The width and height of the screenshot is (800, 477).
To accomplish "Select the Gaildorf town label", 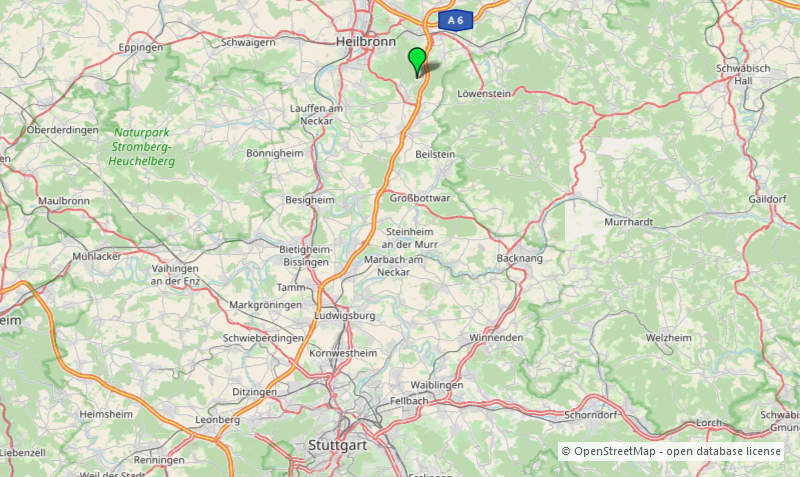I will tap(767, 199).
